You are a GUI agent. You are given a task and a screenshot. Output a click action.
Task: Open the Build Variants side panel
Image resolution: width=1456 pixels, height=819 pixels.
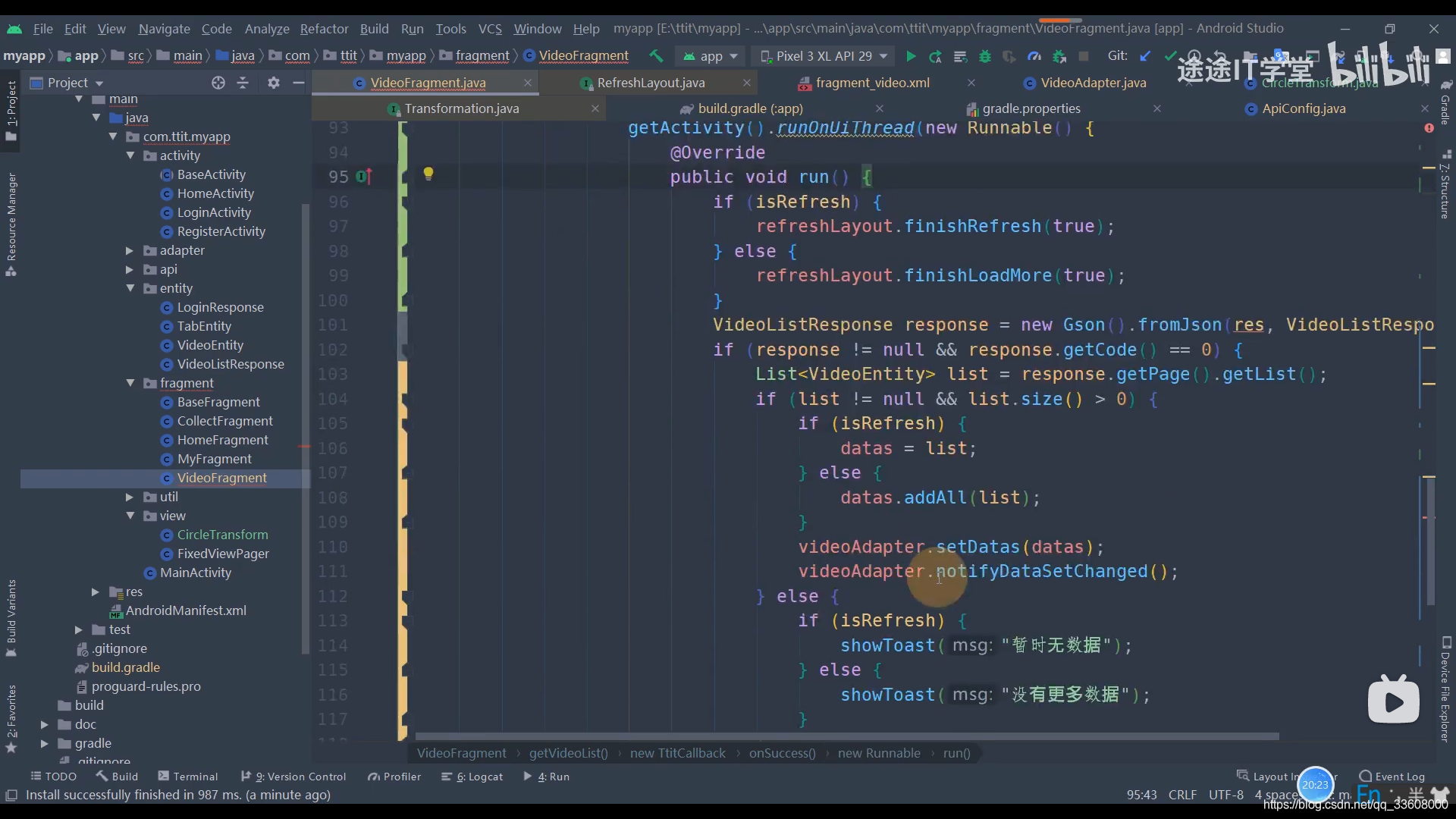11,618
